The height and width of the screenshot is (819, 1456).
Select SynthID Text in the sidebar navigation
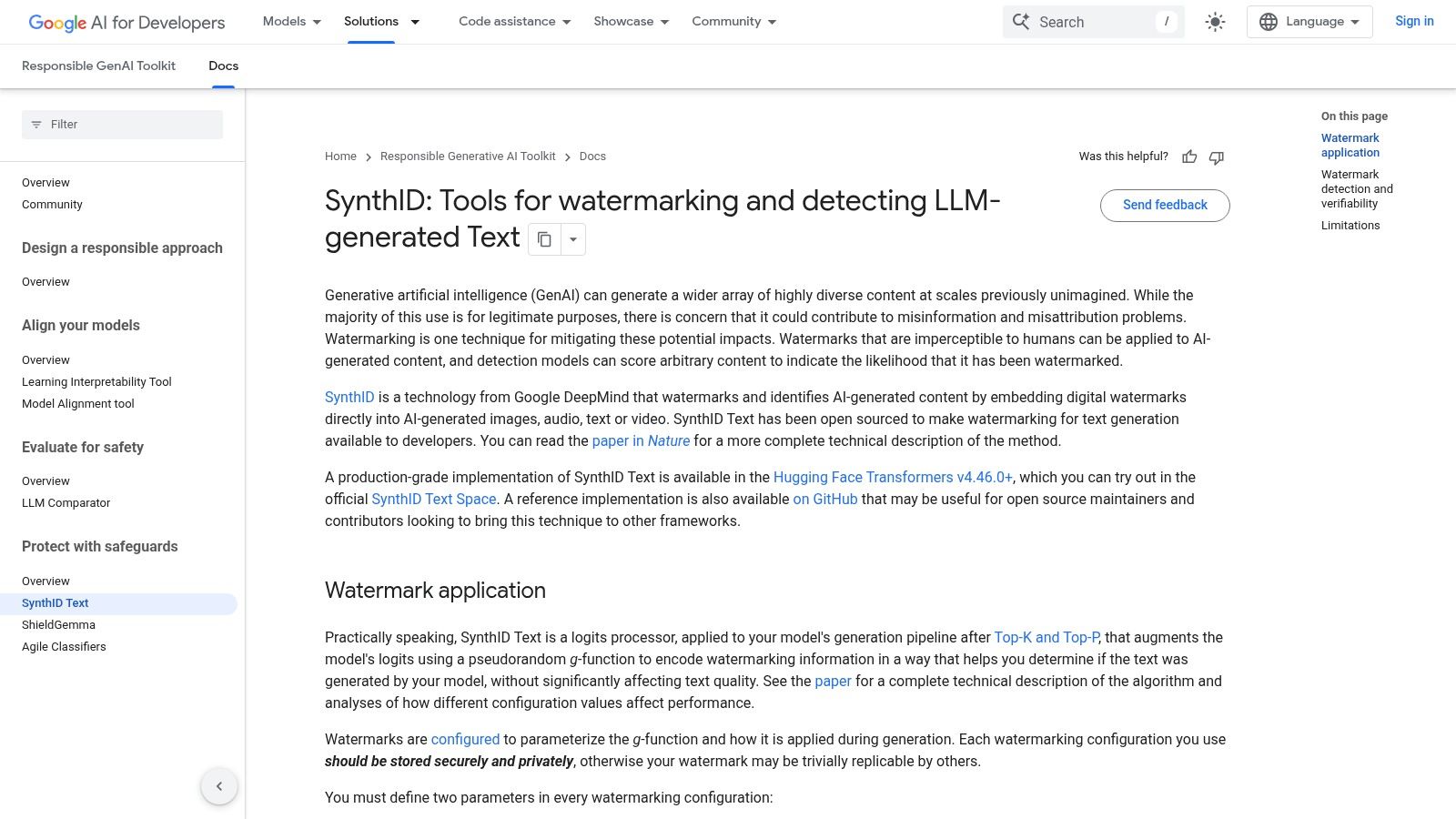click(56, 602)
